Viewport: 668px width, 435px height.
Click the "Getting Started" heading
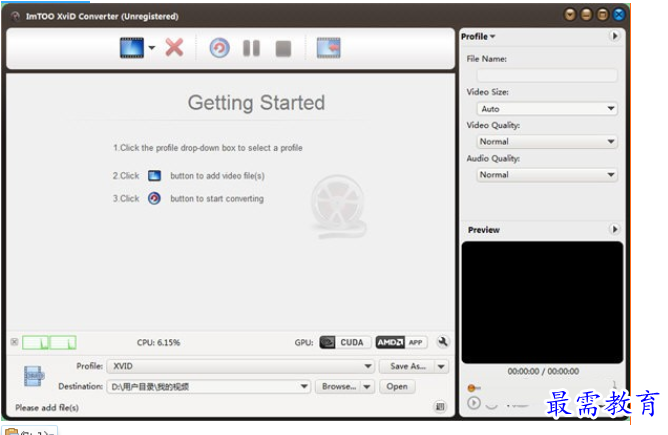(x=256, y=103)
